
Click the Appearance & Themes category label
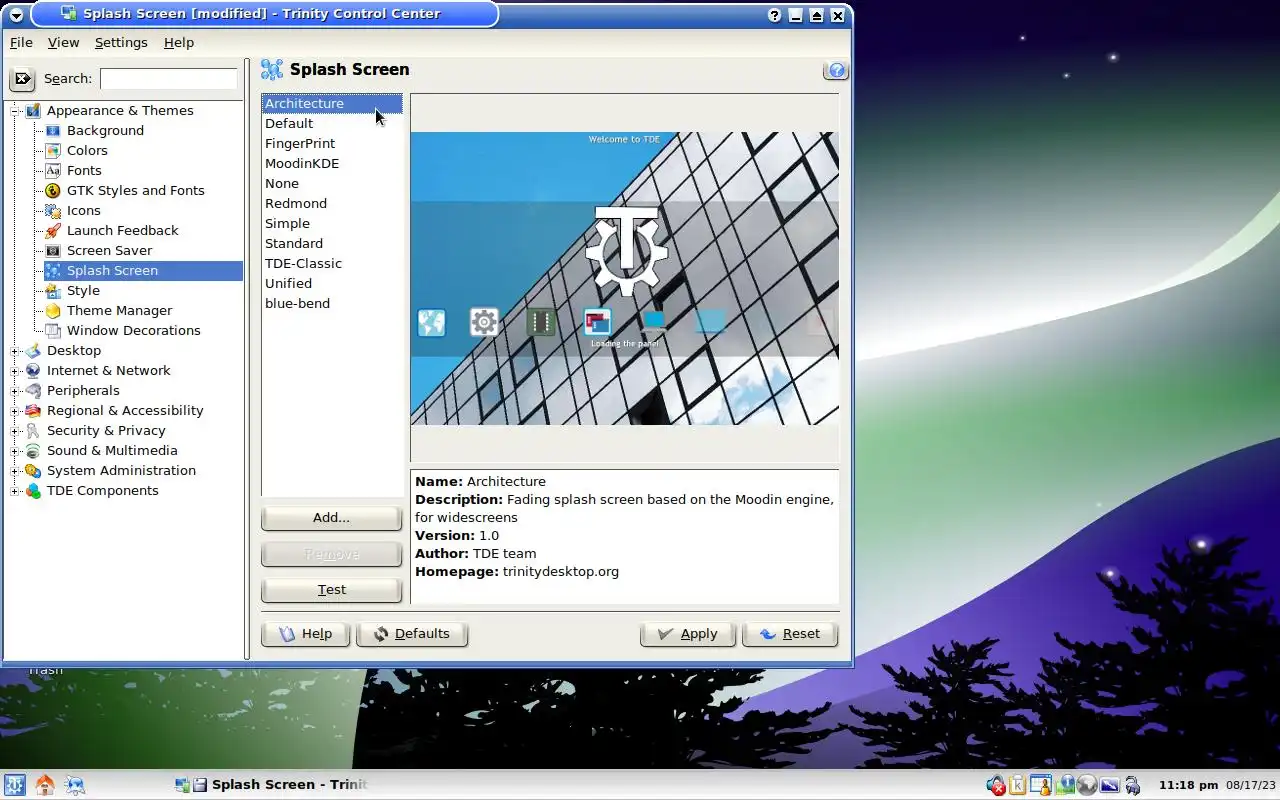point(120,111)
